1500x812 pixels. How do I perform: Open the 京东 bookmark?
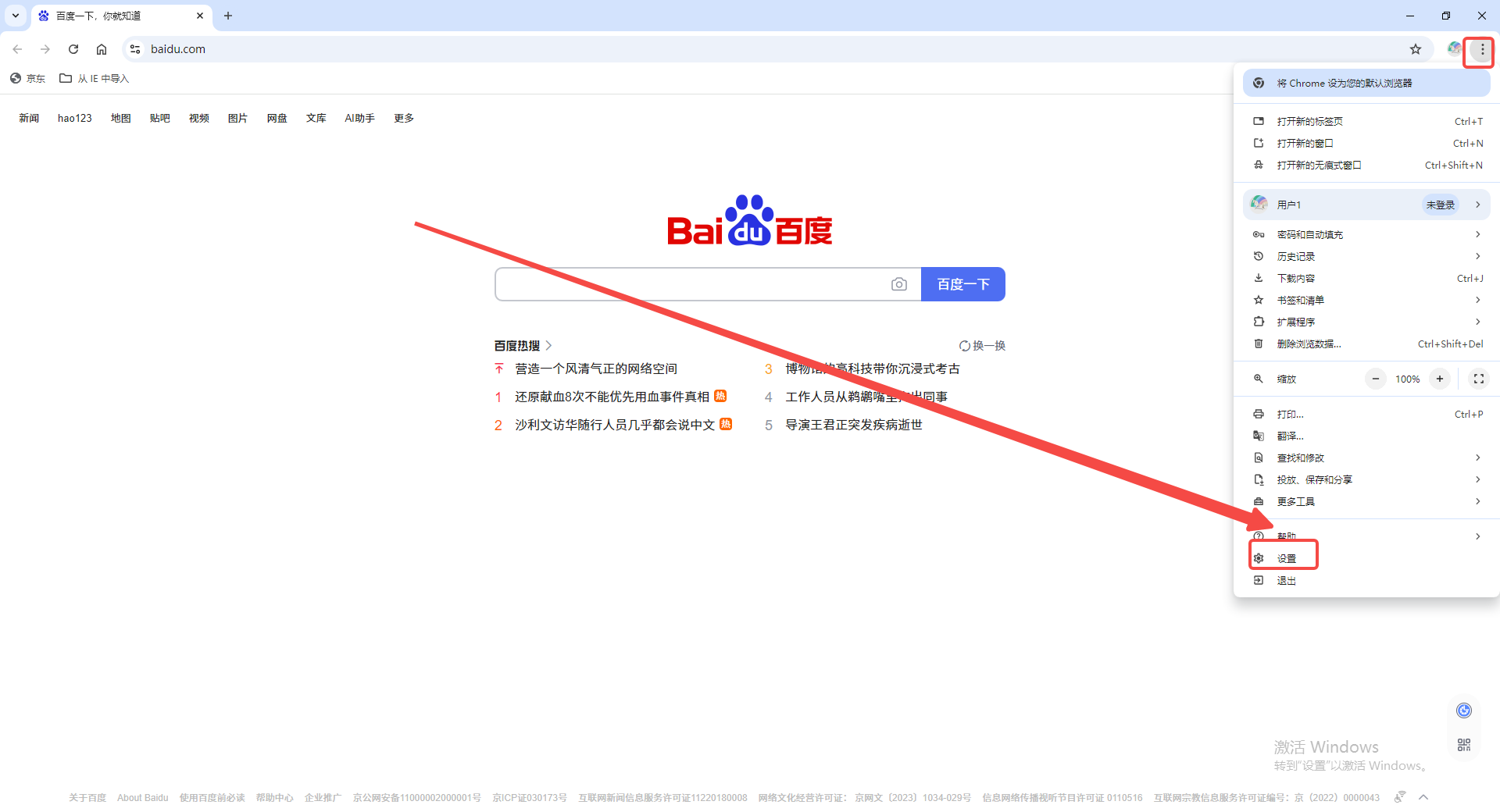(x=28, y=78)
